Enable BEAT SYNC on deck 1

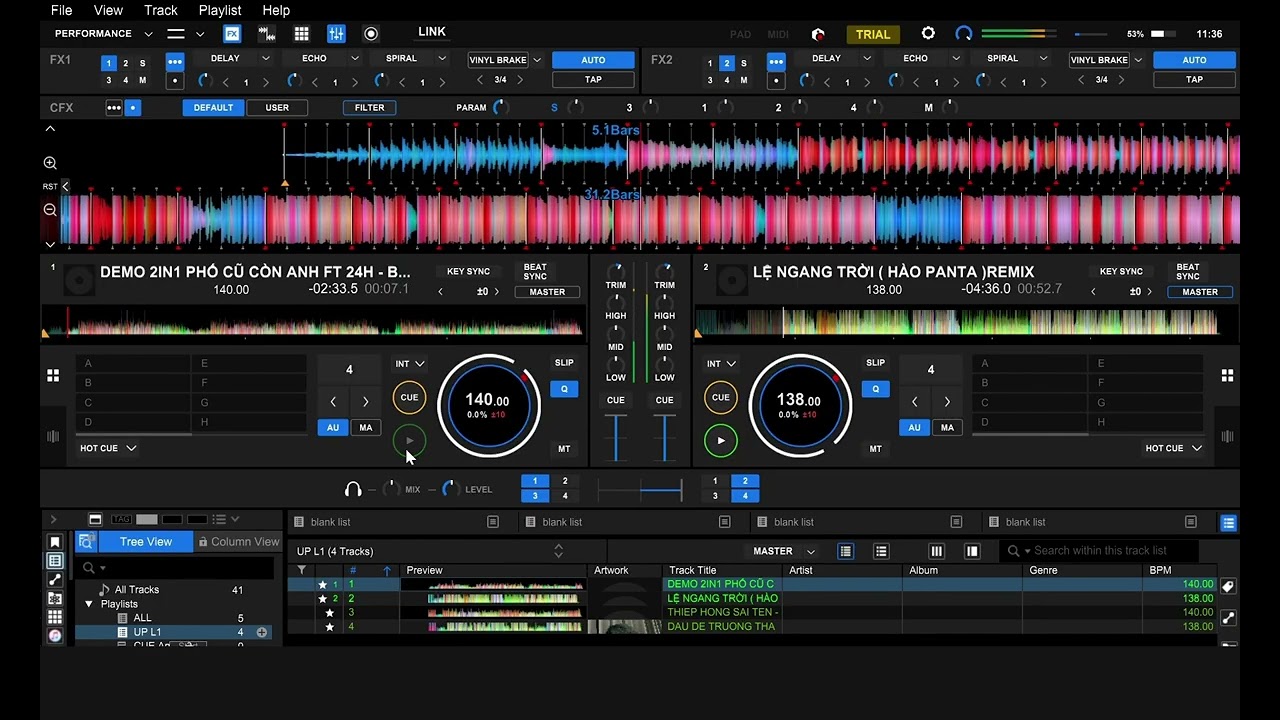[x=535, y=272]
